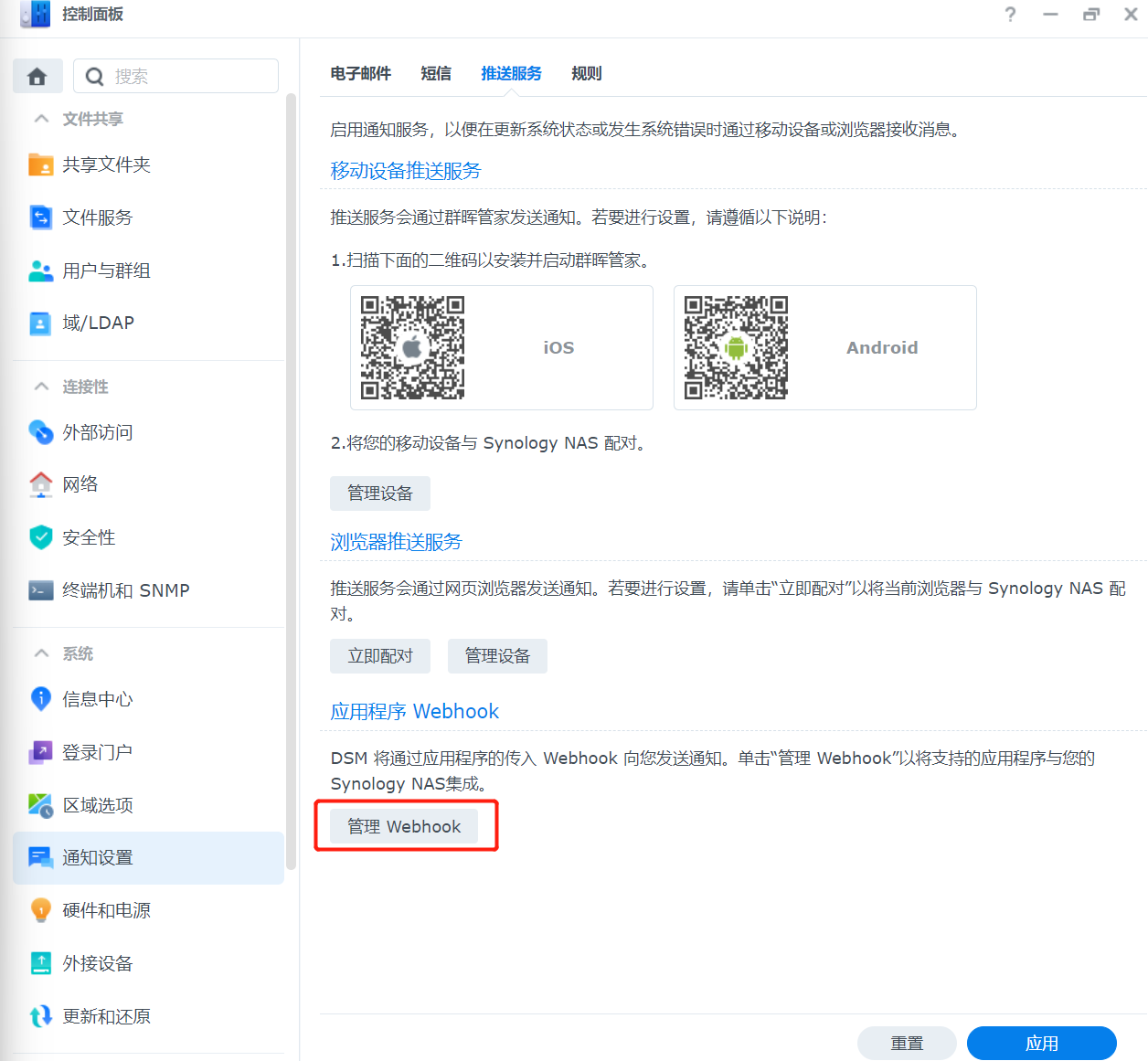Focus the sidebar search (搜索) field

point(175,76)
